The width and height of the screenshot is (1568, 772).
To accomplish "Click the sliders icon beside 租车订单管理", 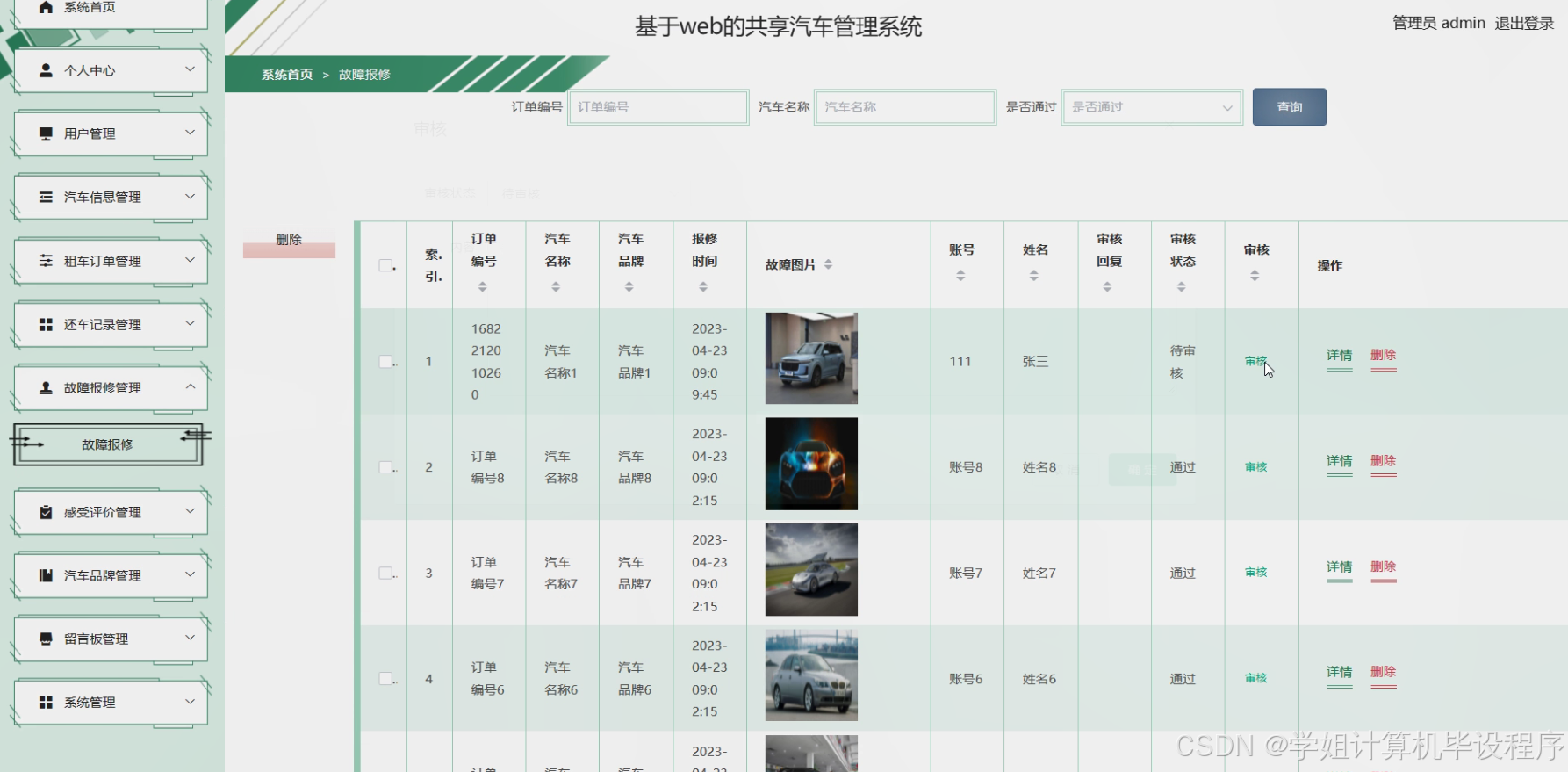I will click(46, 261).
